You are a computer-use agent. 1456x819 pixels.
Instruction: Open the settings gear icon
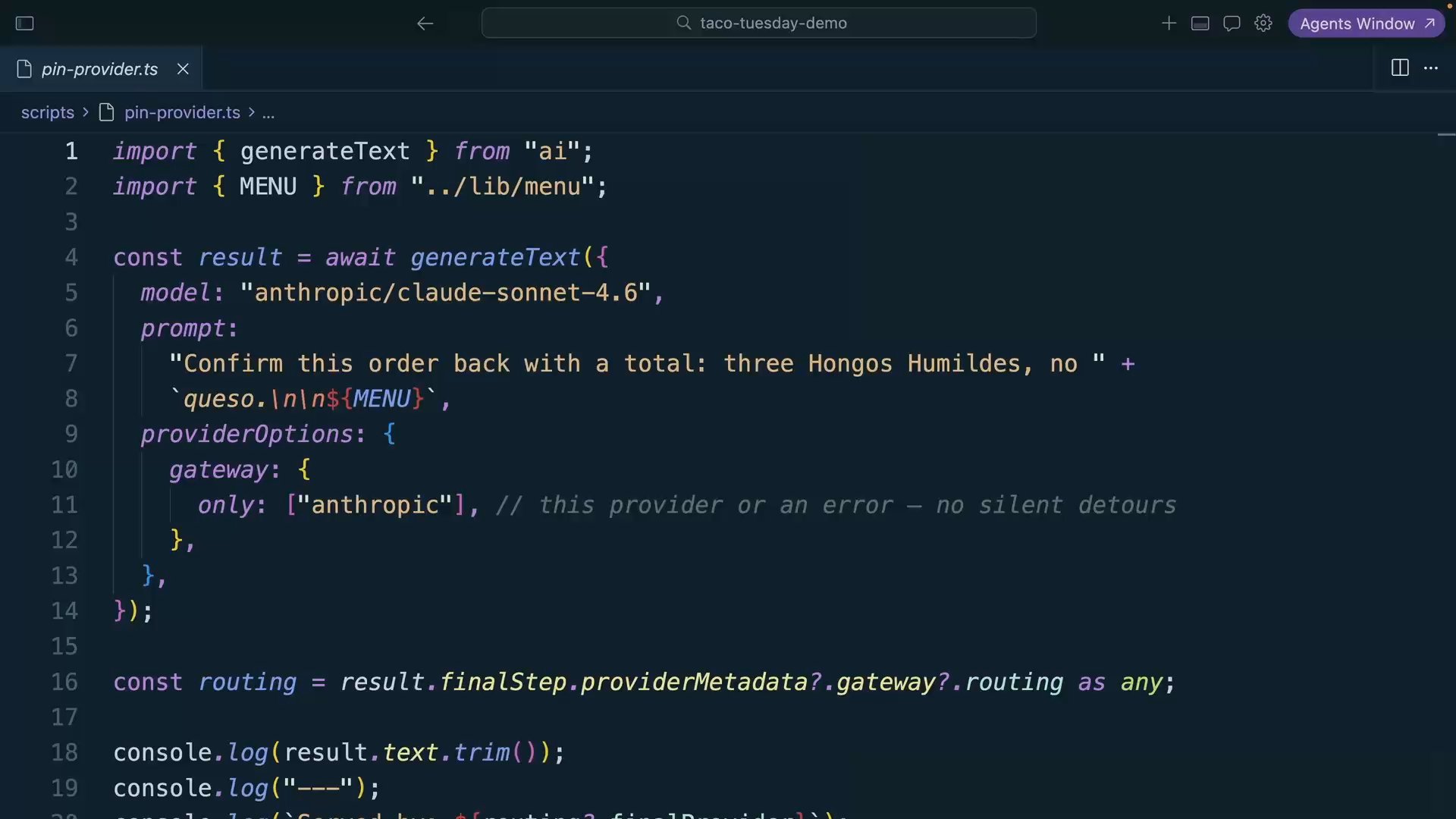click(1263, 24)
